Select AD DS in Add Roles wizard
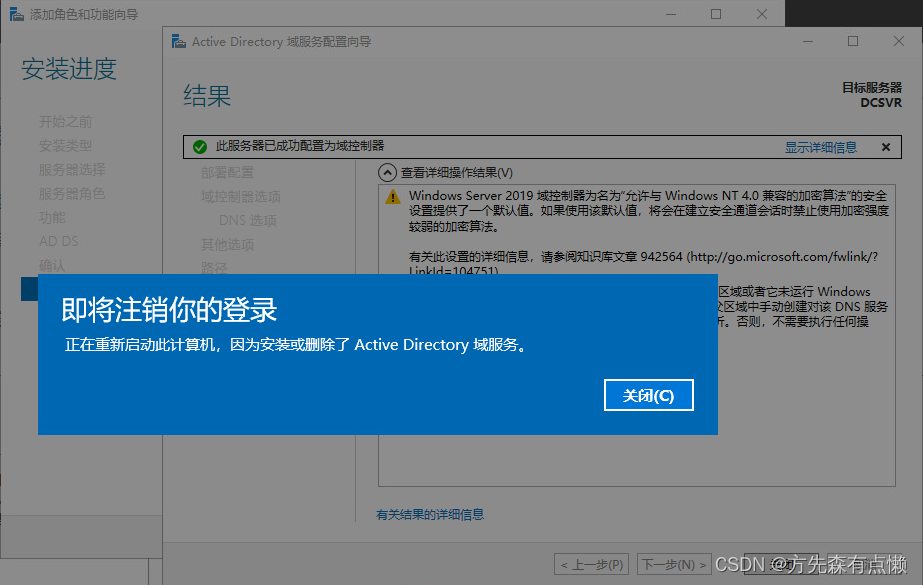923x585 pixels. [x=58, y=241]
